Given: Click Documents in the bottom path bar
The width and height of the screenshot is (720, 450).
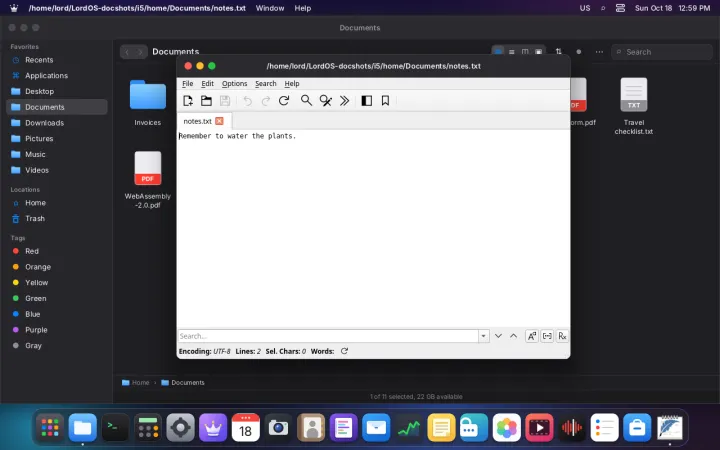Looking at the screenshot, I should click(x=183, y=382).
